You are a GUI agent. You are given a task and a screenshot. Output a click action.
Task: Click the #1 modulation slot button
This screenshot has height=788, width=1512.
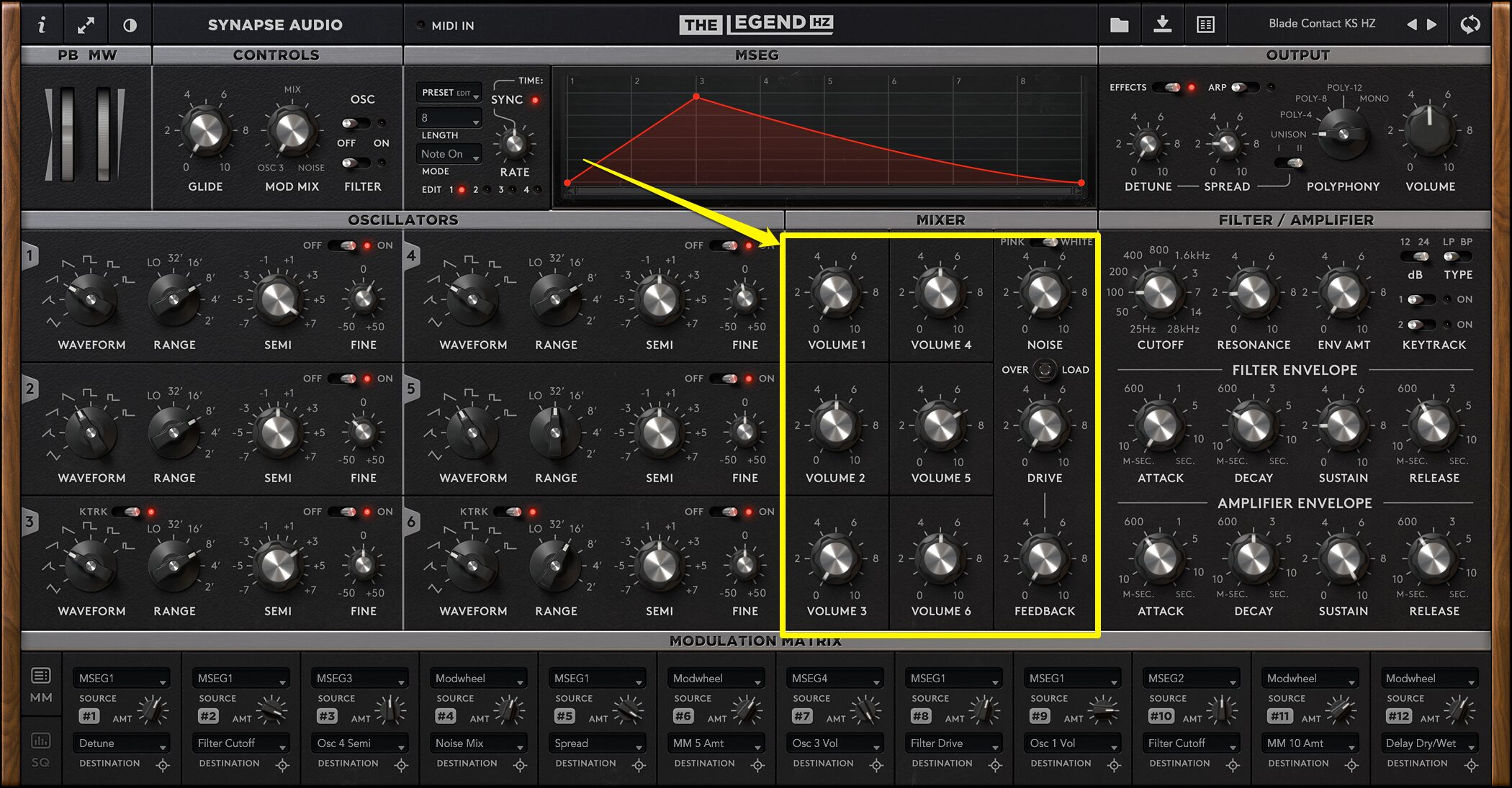89,716
